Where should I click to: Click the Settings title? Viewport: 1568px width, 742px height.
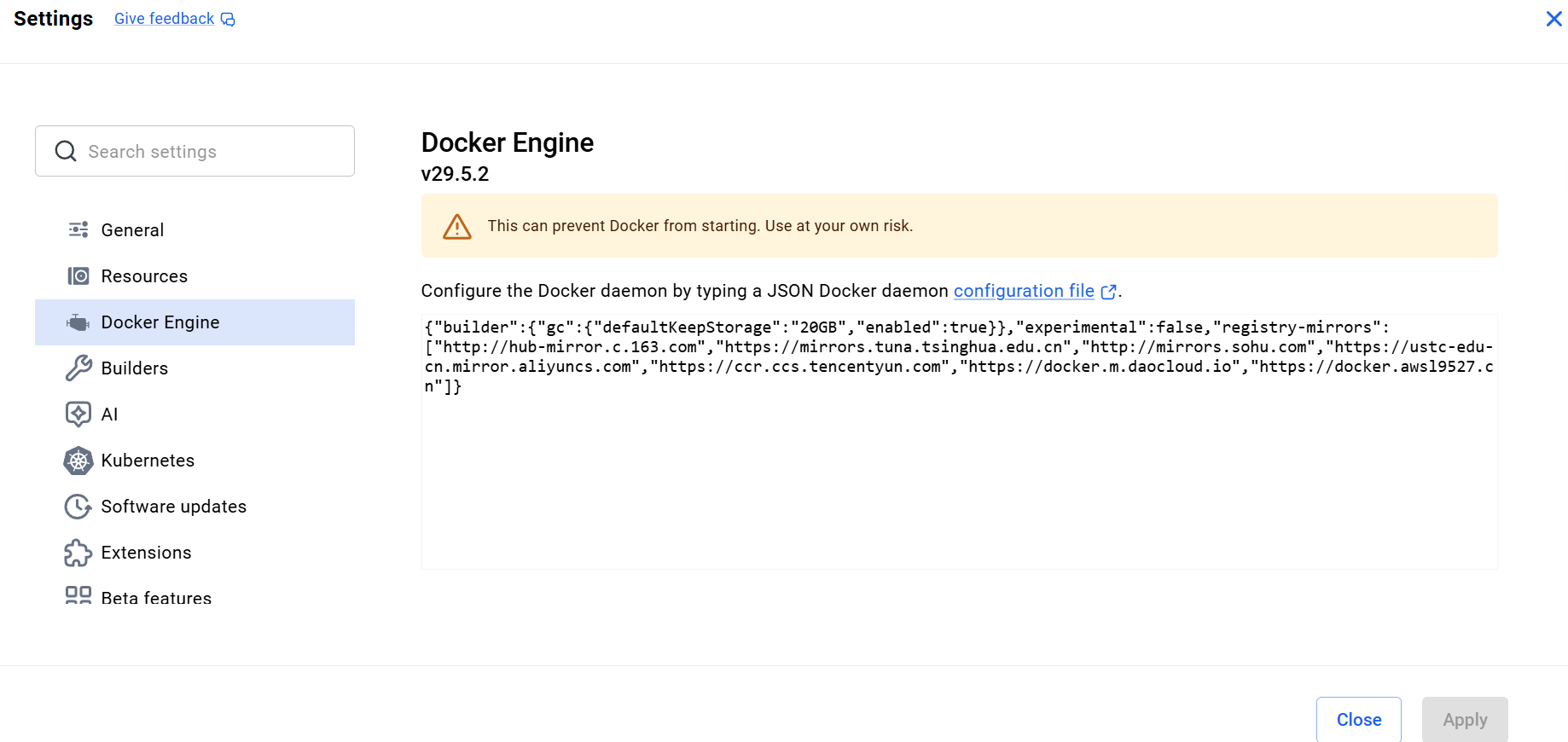[53, 19]
